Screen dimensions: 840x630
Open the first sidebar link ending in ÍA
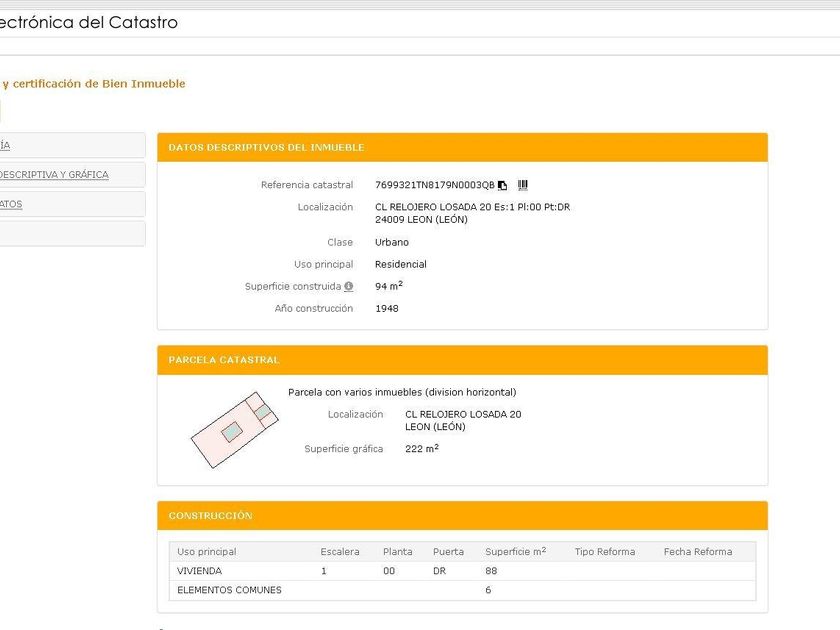coord(5,145)
